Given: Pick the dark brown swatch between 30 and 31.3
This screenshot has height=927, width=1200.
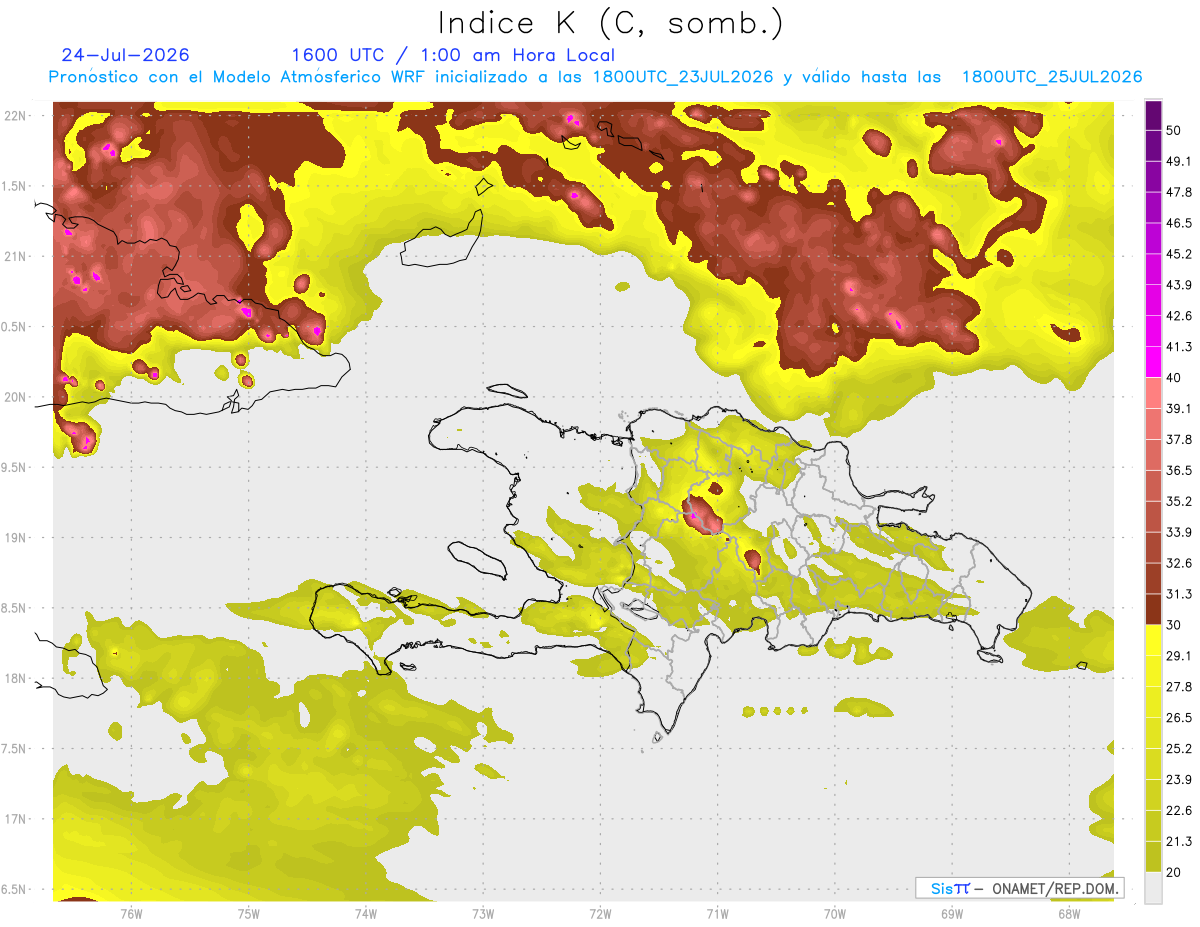Looking at the screenshot, I should 1153,609.
